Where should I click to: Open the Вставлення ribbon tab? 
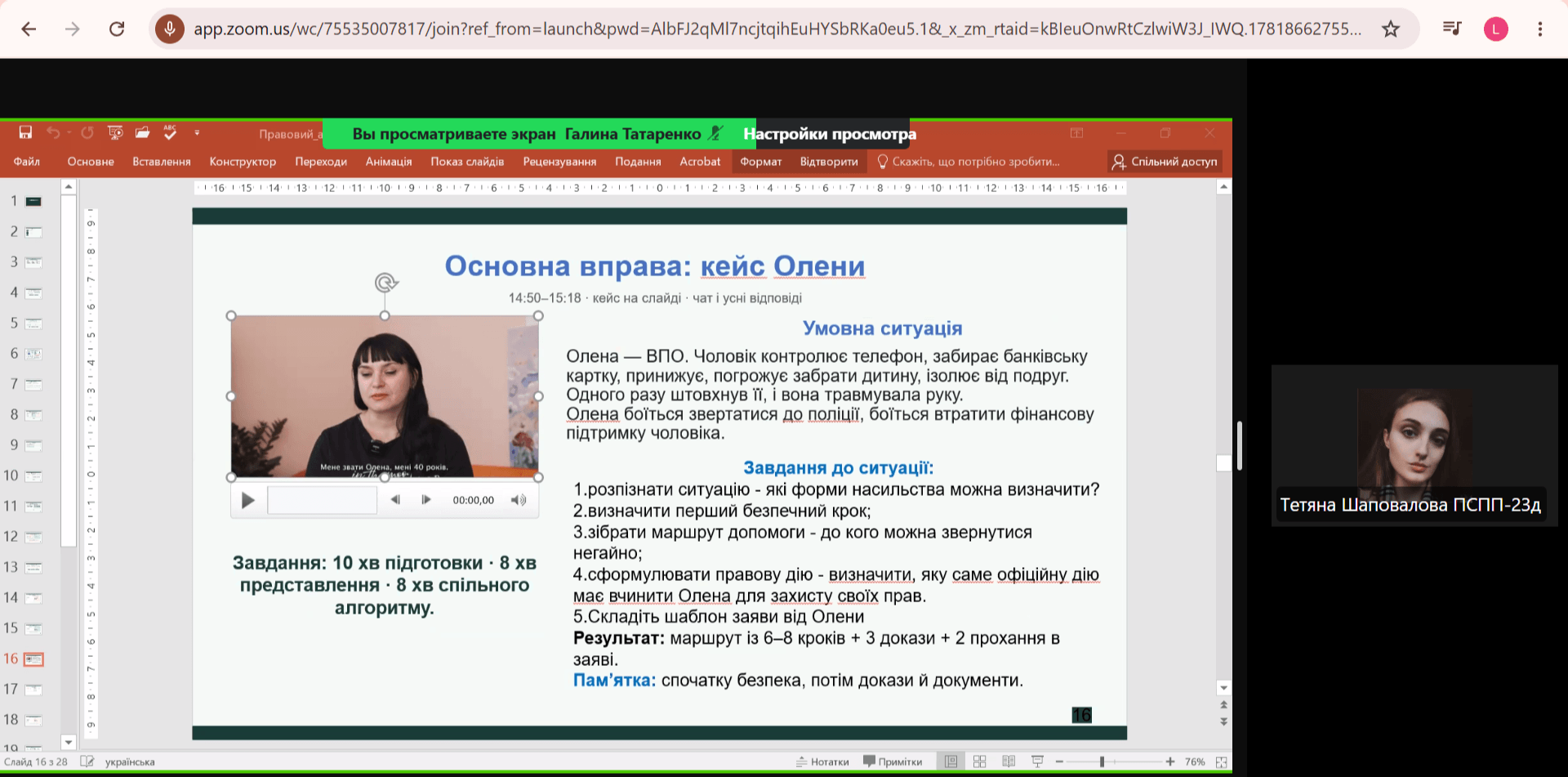pyautogui.click(x=162, y=162)
